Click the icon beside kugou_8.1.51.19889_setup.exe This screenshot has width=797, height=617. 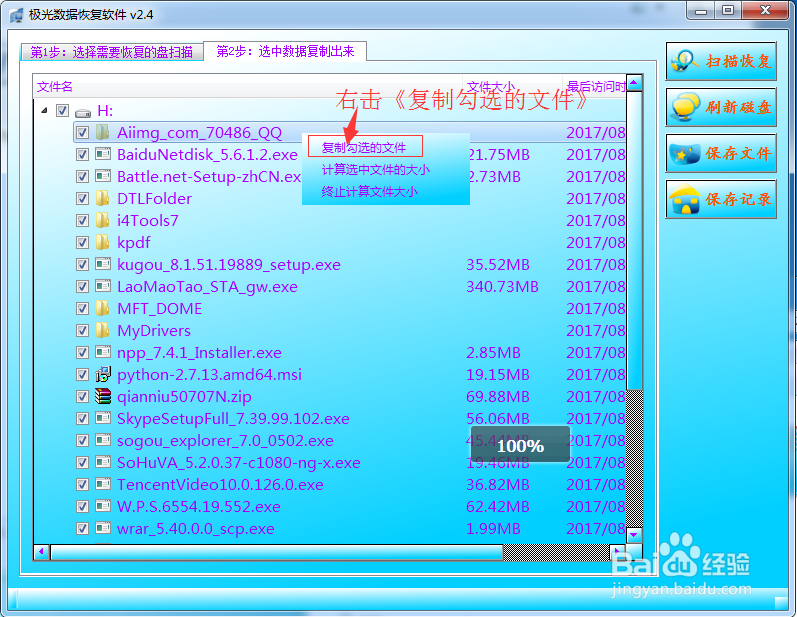click(x=103, y=264)
